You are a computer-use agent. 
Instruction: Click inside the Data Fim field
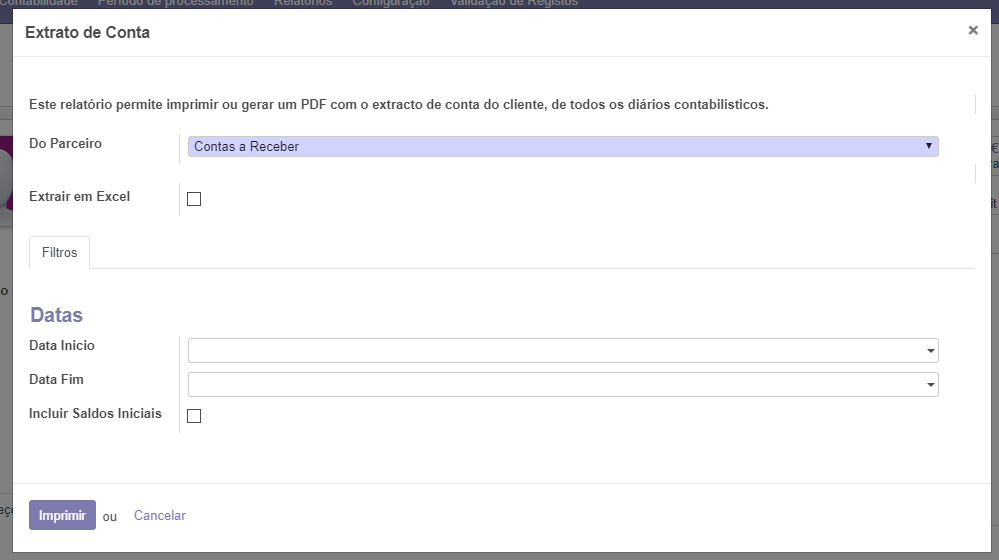click(555, 385)
